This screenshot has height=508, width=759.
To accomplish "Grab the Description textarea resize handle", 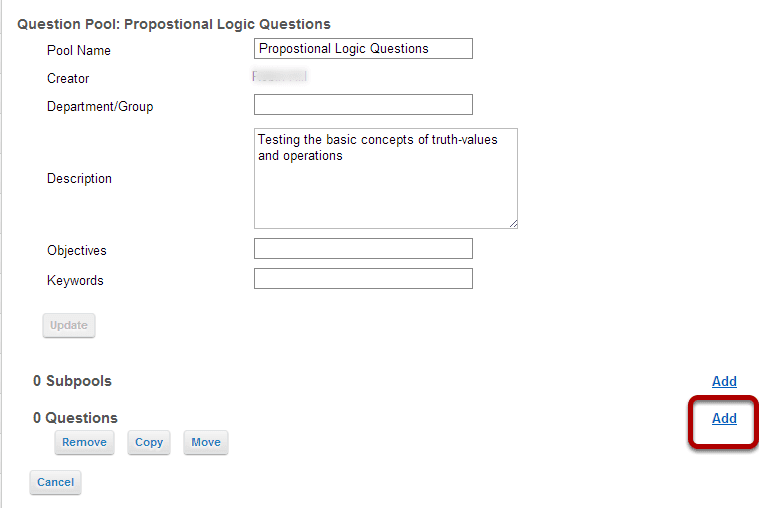I will (513, 224).
